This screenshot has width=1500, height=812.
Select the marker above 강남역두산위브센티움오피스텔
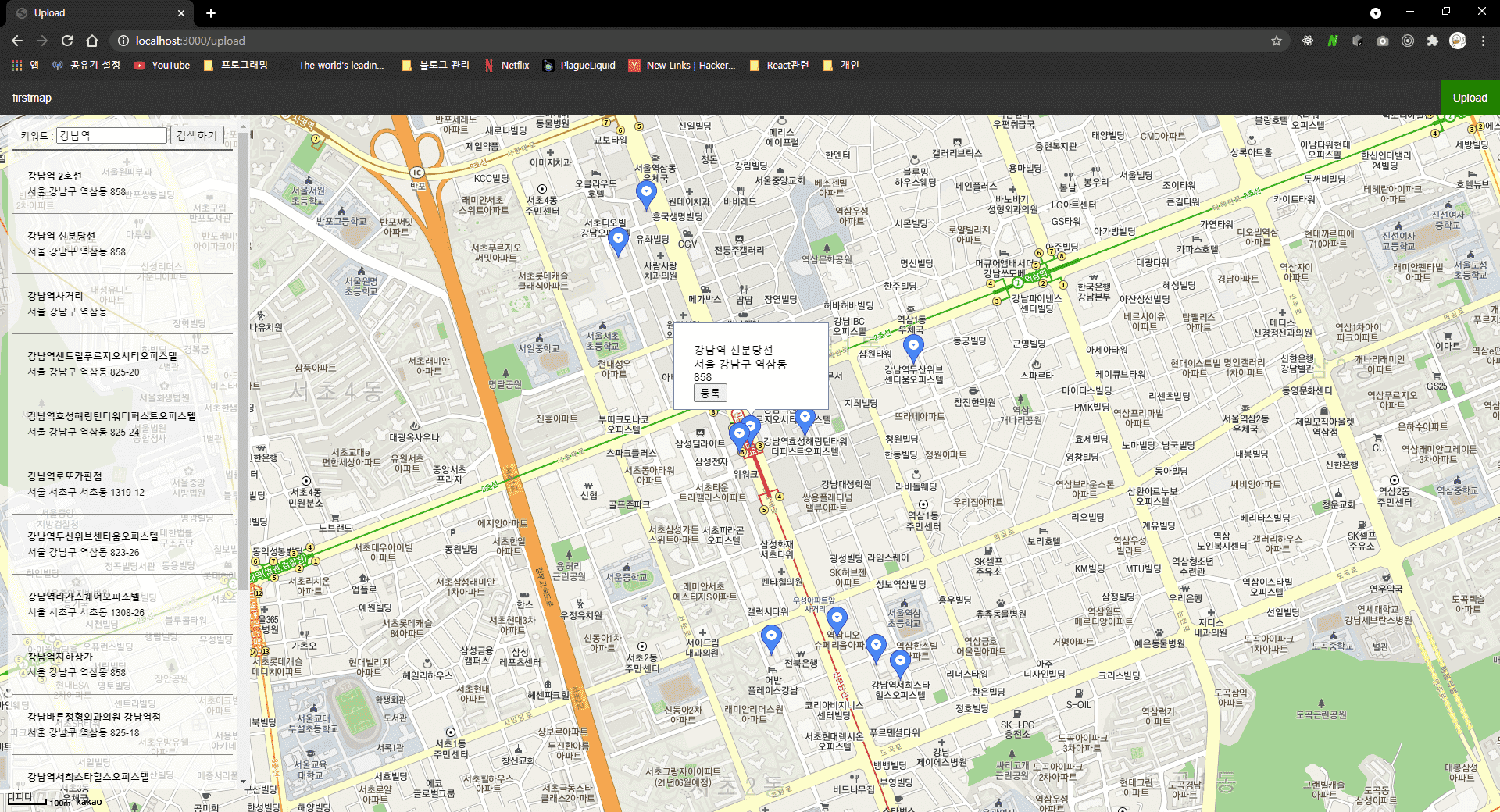pyautogui.click(x=913, y=348)
